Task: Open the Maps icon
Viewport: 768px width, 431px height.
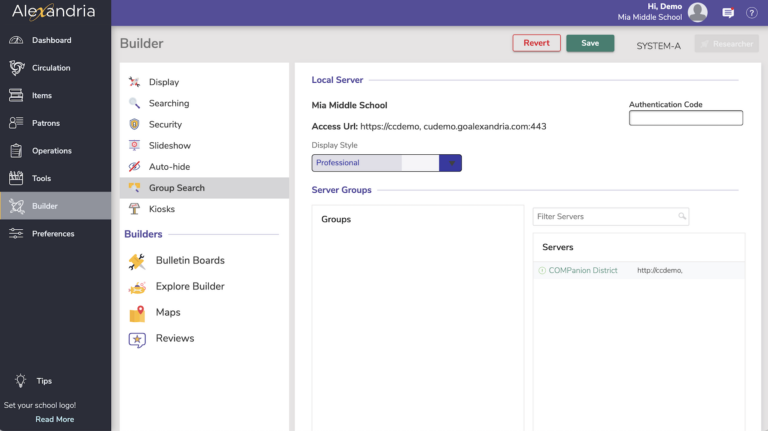Action: (x=137, y=313)
